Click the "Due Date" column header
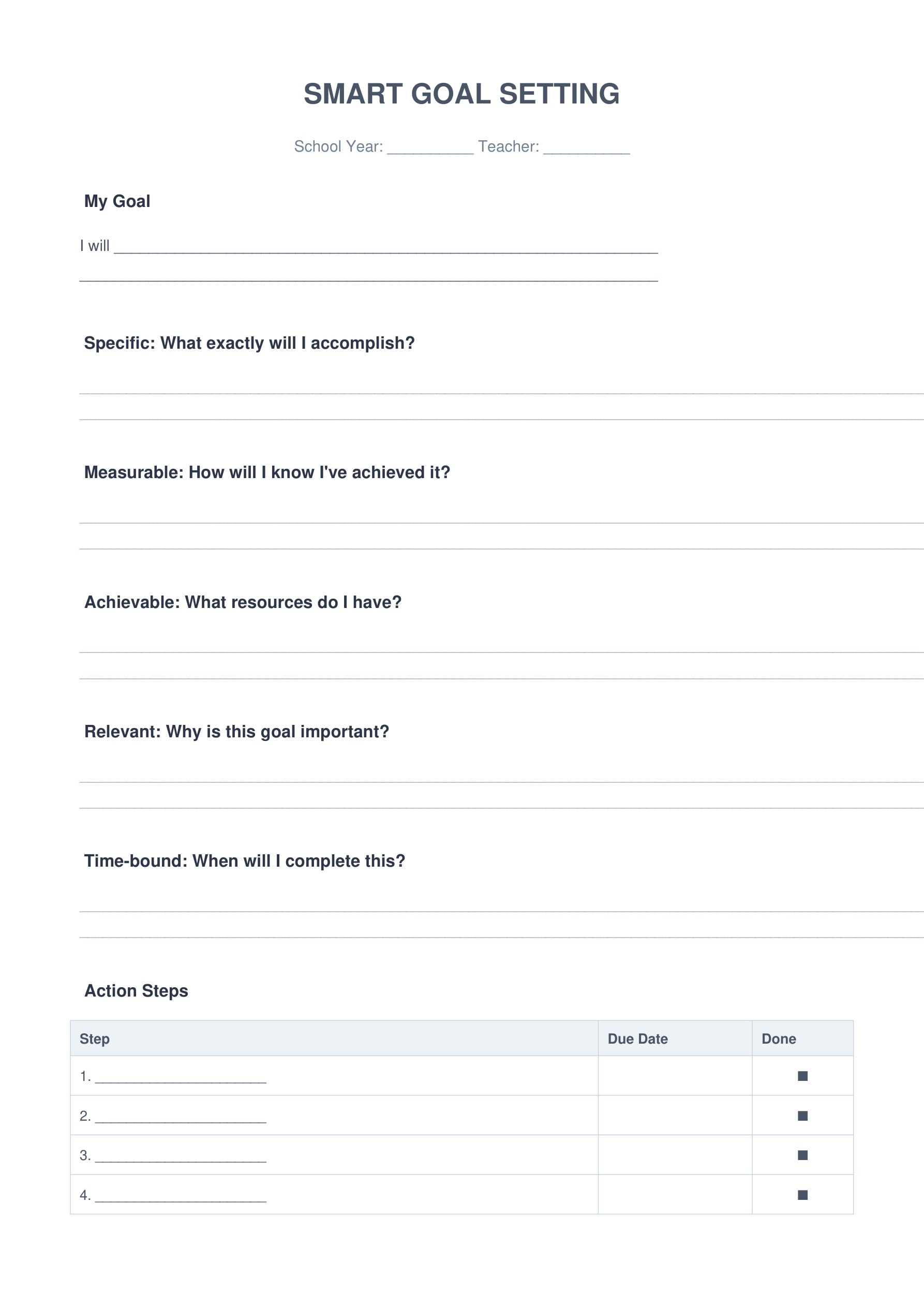The height and width of the screenshot is (1307, 924). 637,1039
